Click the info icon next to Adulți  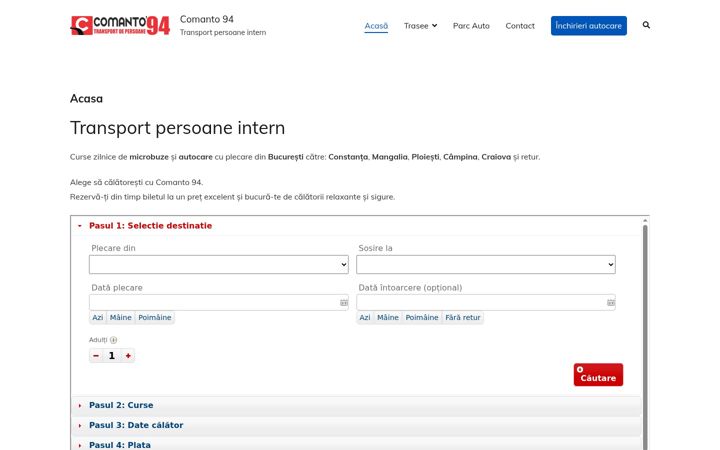(113, 340)
